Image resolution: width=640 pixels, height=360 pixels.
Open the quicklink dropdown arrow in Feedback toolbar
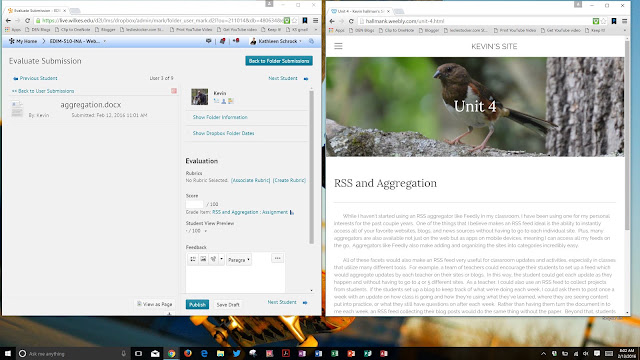(221, 259)
